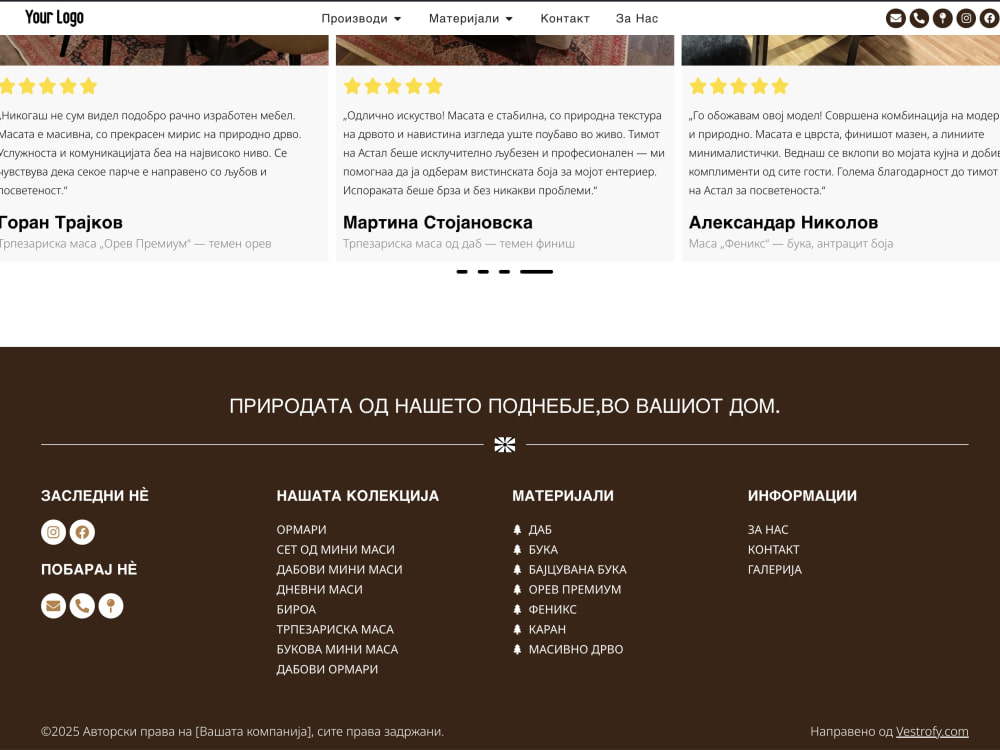Open the ДАБОВИ ОРМАРИ link
The height and width of the screenshot is (750, 1000).
(x=327, y=669)
